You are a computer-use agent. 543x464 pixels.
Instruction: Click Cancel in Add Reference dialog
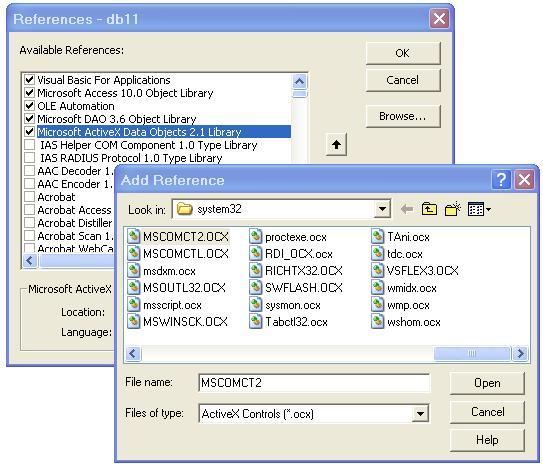coord(487,412)
